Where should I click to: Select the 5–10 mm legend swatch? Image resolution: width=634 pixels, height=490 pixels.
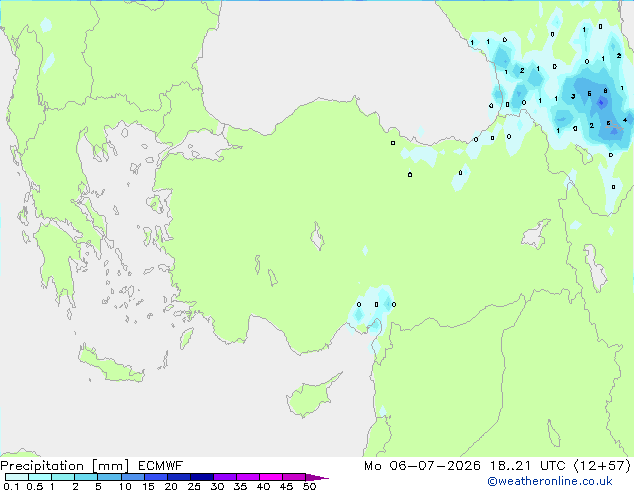coord(109,477)
